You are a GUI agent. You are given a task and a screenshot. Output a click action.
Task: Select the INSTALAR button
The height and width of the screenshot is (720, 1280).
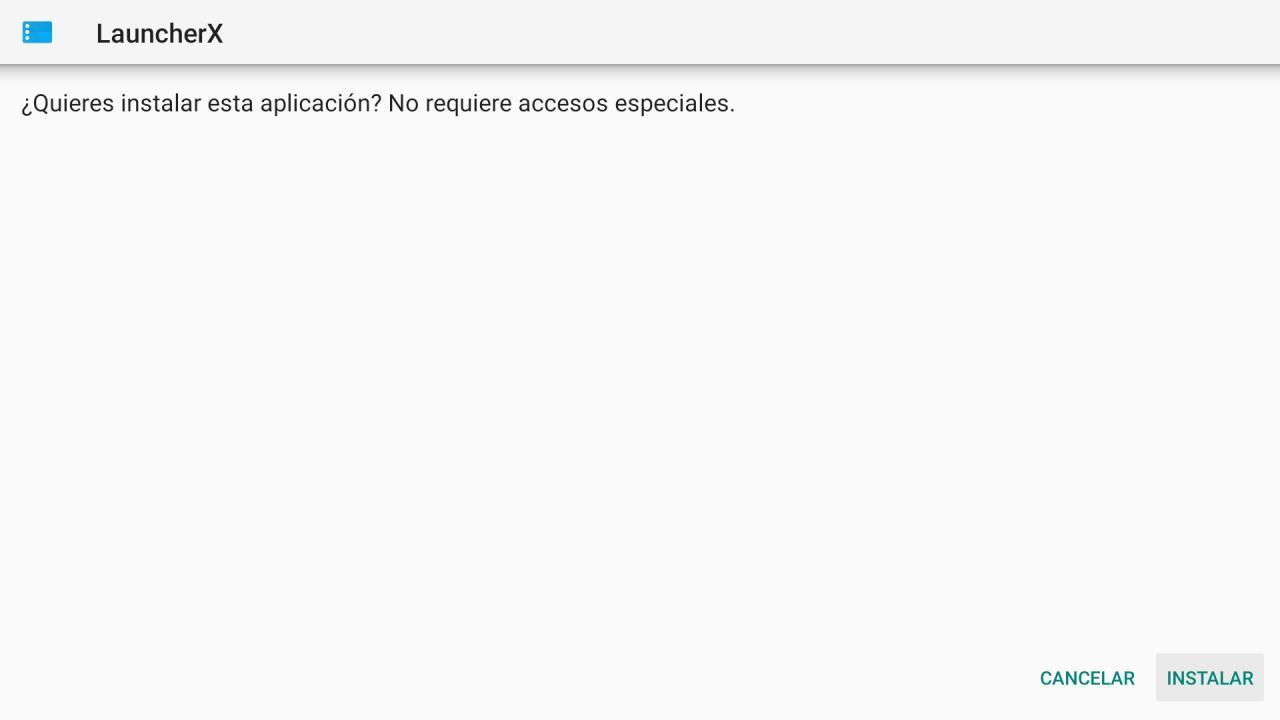[x=1210, y=678]
